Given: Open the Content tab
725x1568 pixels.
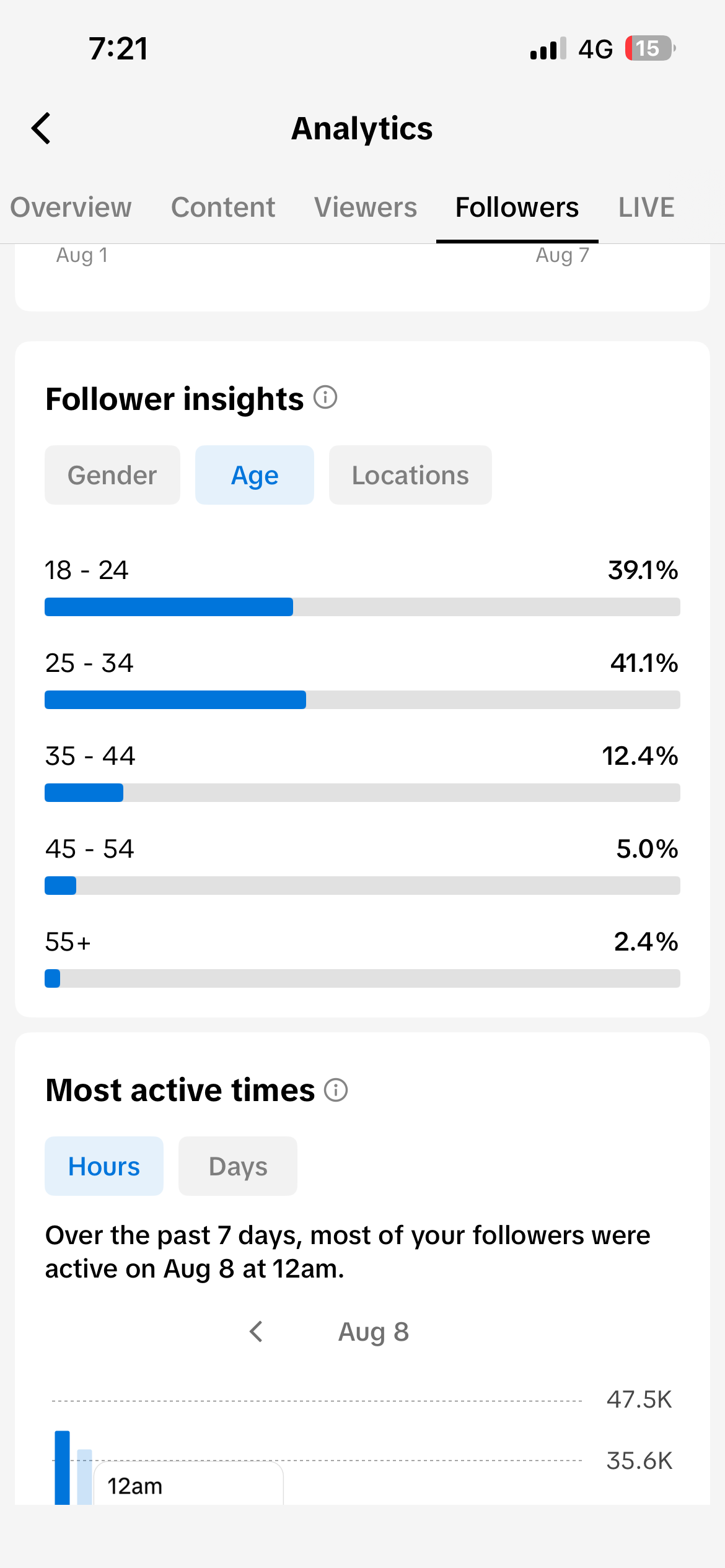Looking at the screenshot, I should (x=223, y=207).
